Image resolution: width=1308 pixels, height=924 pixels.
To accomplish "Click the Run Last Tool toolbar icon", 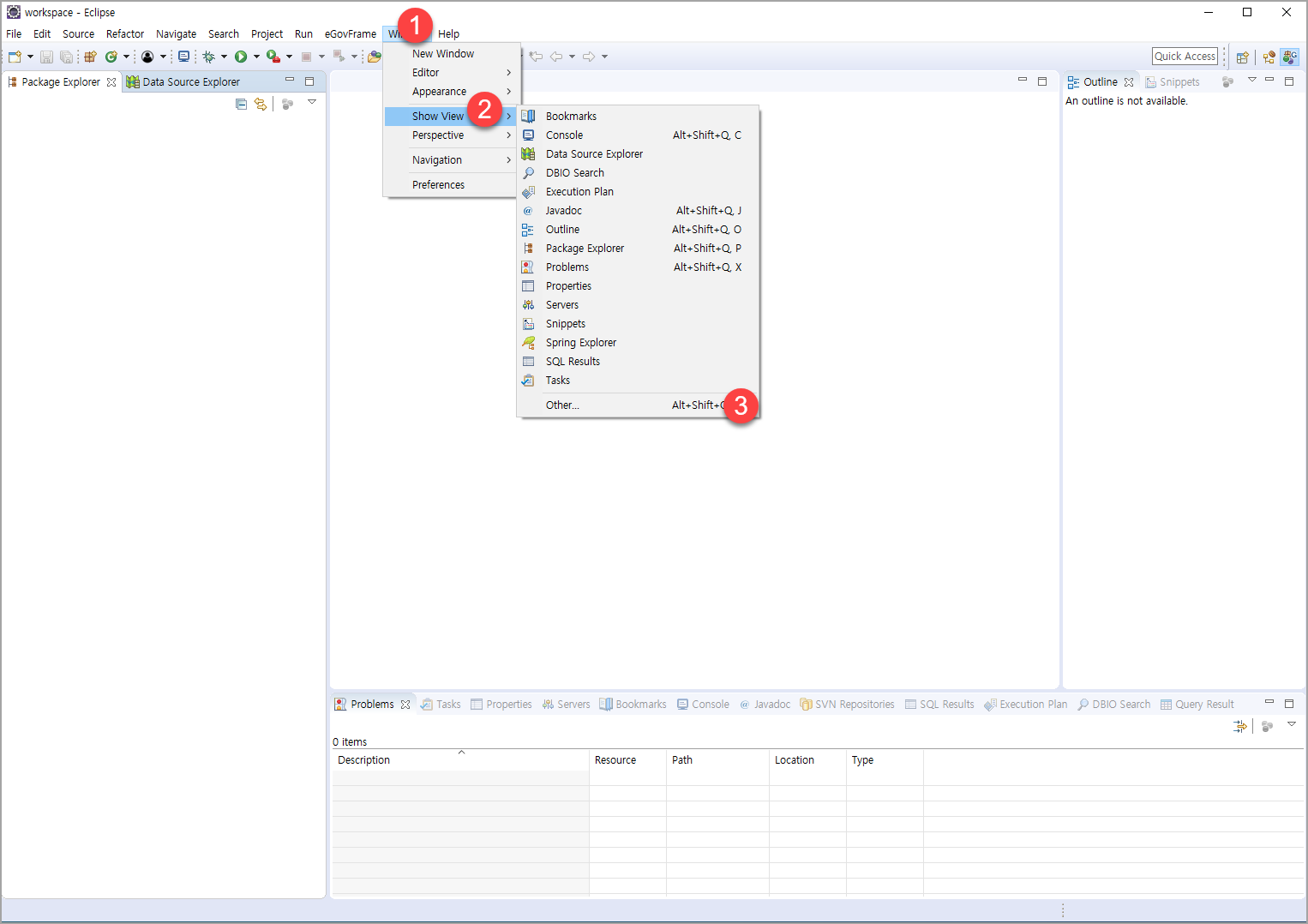I will tap(273, 57).
